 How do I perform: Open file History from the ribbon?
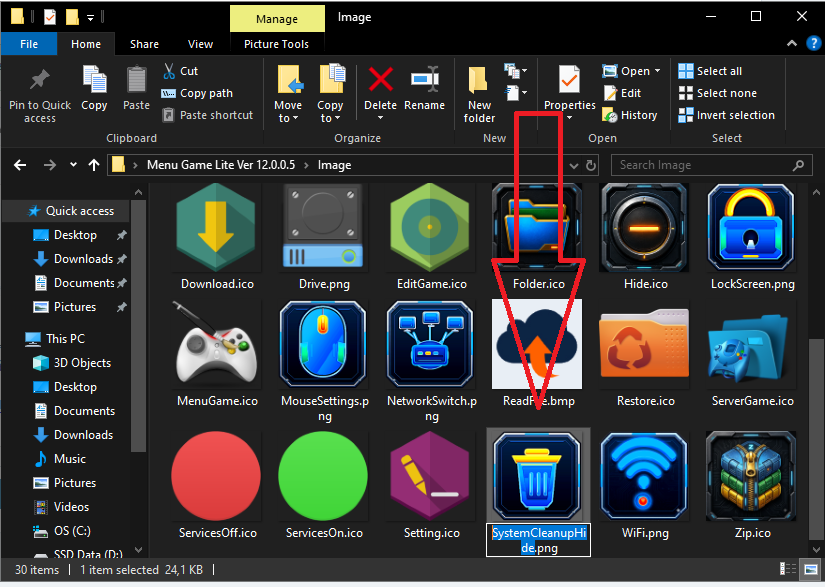pos(630,115)
